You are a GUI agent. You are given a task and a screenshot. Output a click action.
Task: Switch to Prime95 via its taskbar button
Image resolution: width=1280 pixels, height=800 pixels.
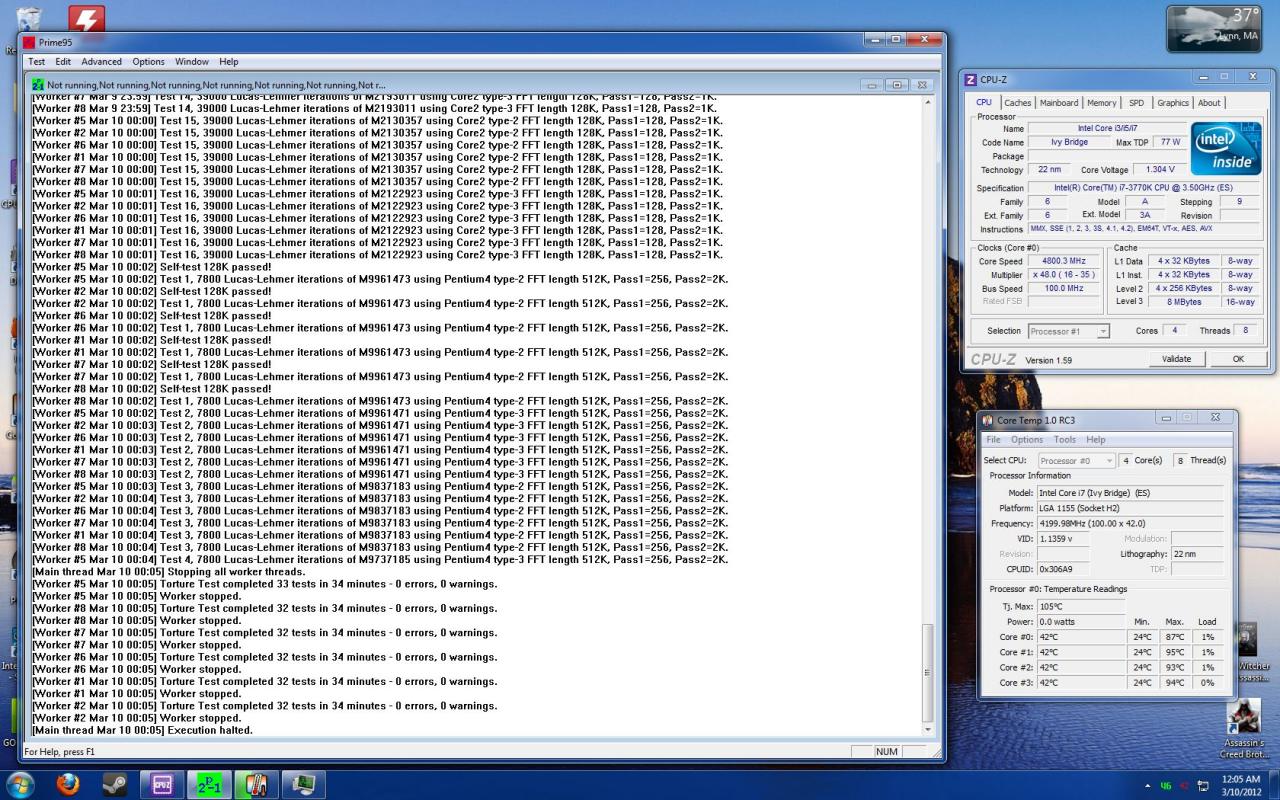(209, 785)
